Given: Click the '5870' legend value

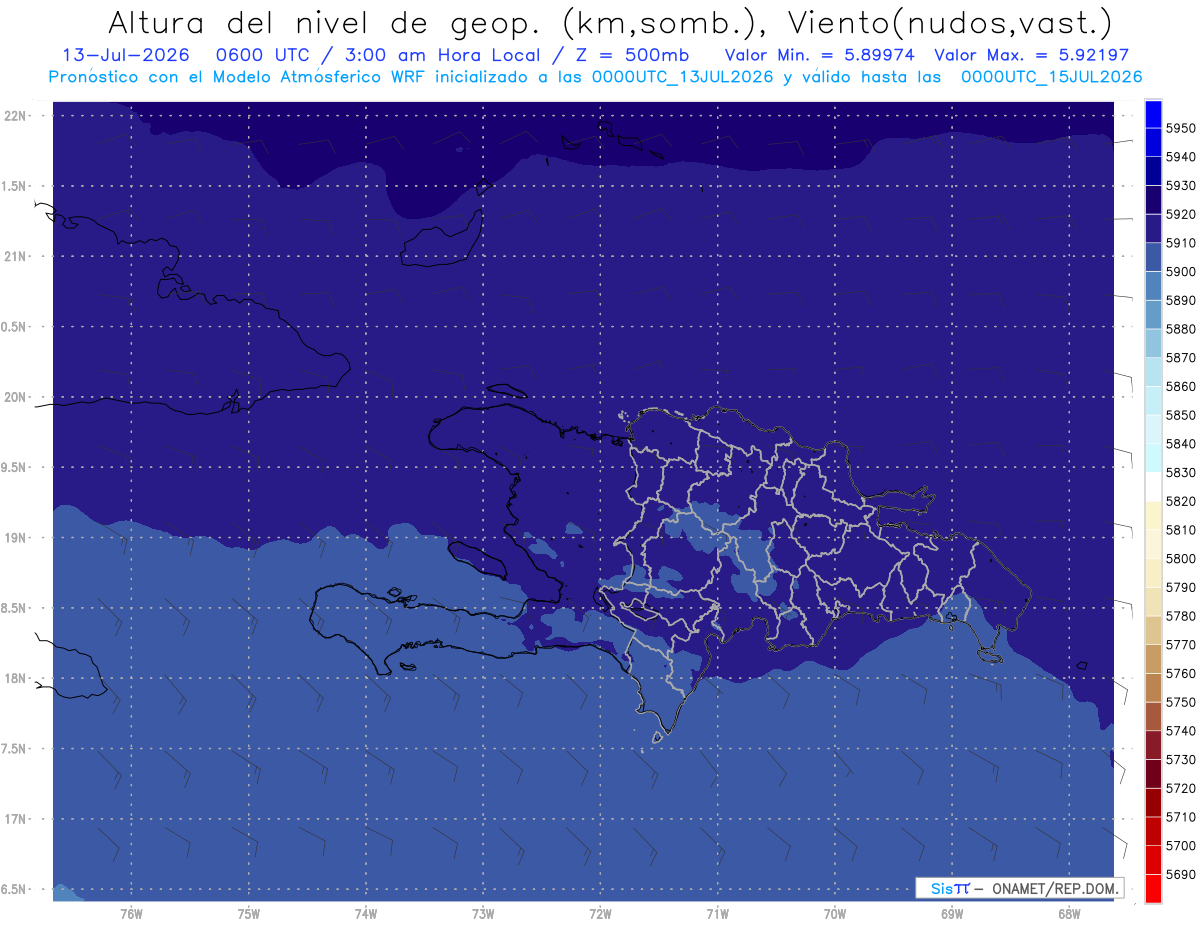Looking at the screenshot, I should 1181,358.
